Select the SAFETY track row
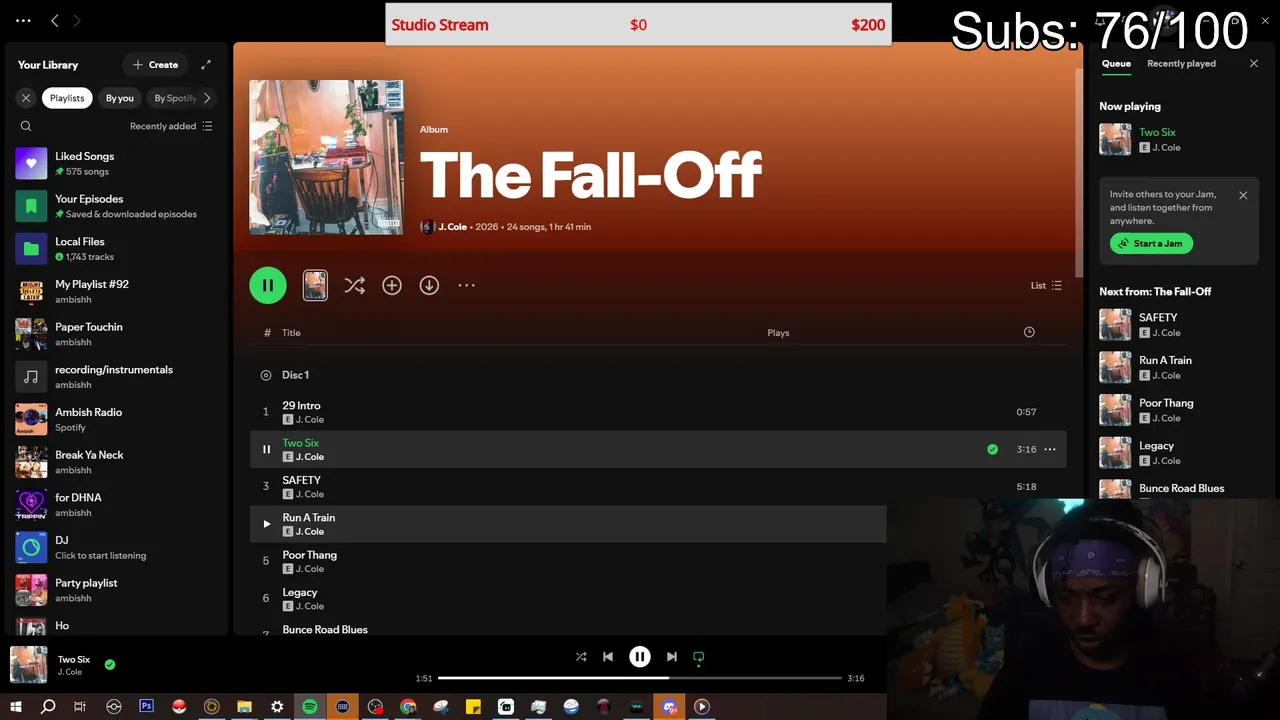Screen dimensions: 1280x720 pyautogui.click(x=658, y=487)
